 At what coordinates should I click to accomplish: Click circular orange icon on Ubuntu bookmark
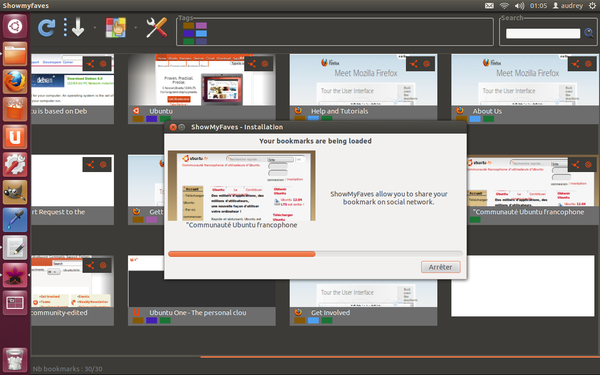point(265,64)
